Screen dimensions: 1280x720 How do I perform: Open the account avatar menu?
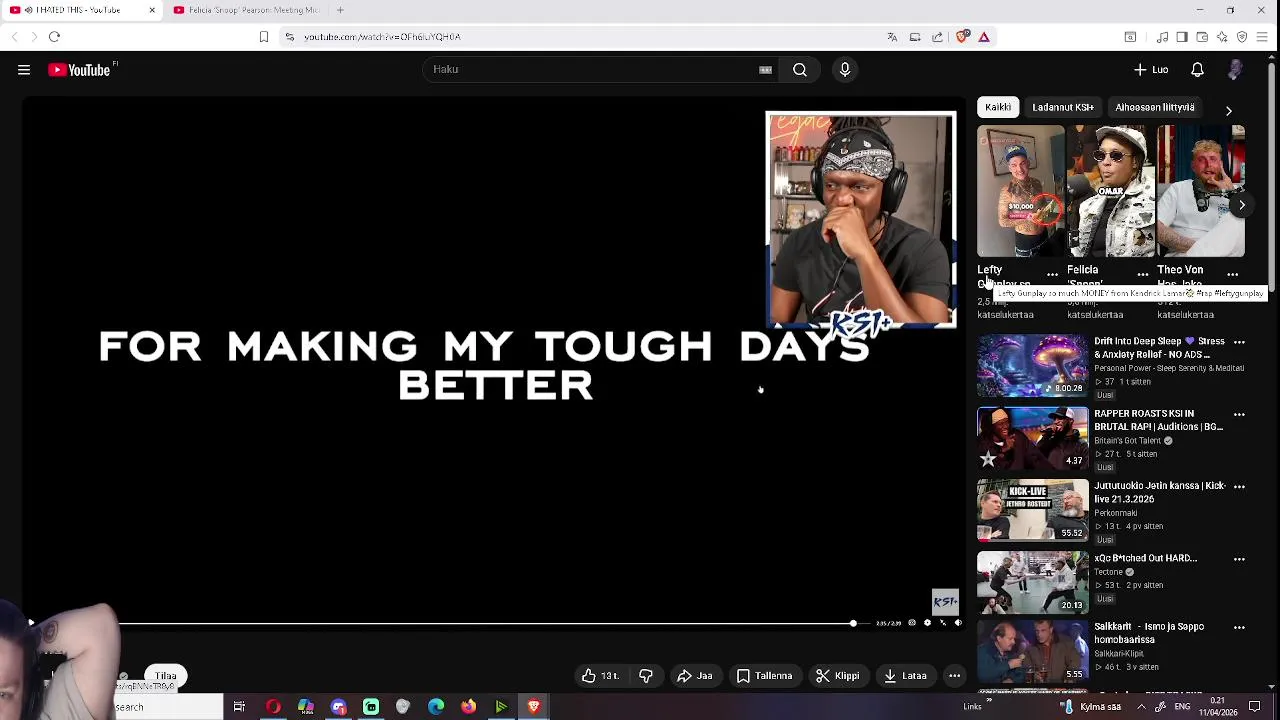[x=1235, y=70]
